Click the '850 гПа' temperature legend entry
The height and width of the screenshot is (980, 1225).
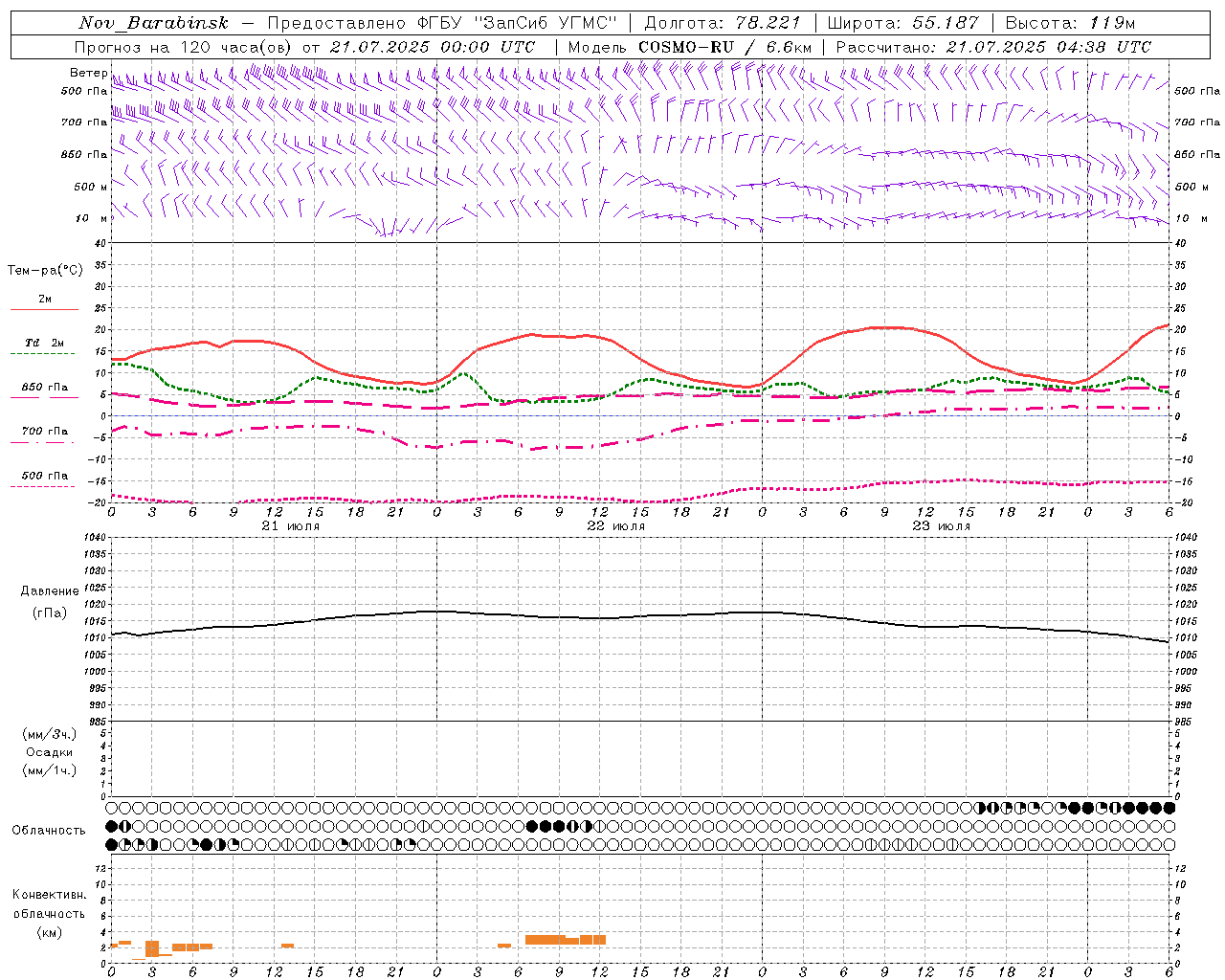44,388
